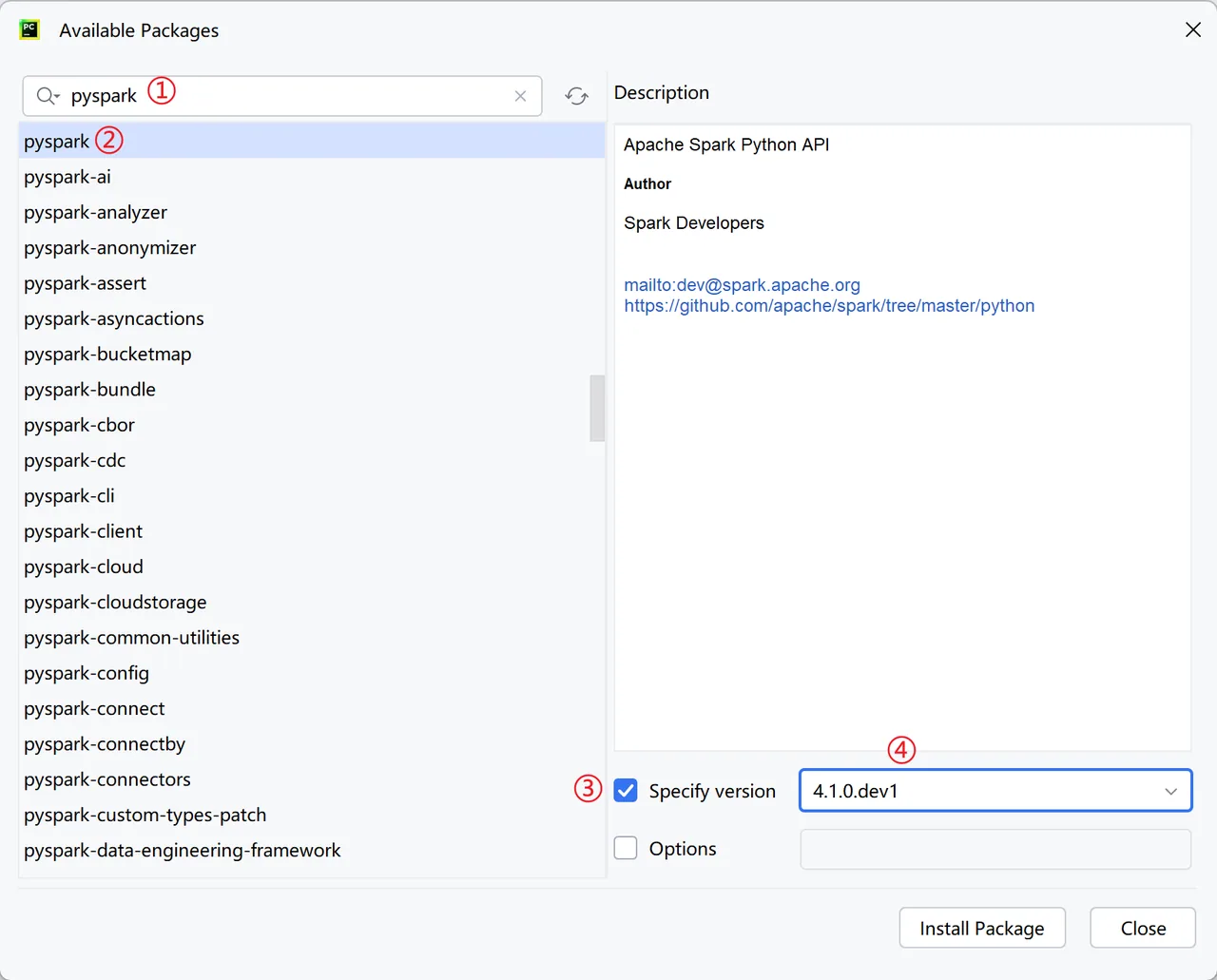Select the pyspark-ai package
The height and width of the screenshot is (980, 1217).
312,177
